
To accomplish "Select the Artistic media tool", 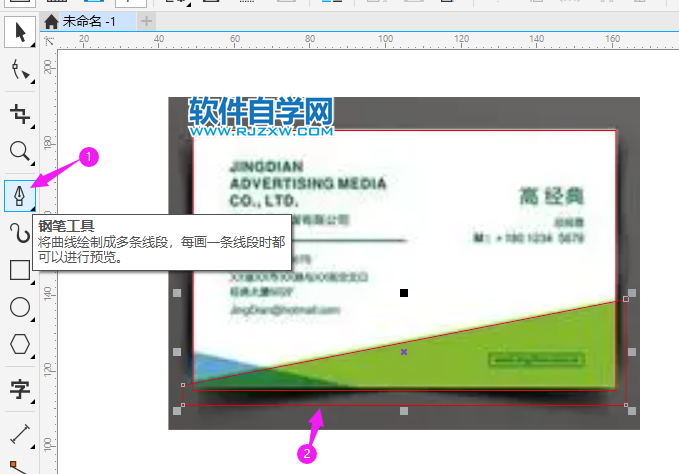I will pos(19,233).
